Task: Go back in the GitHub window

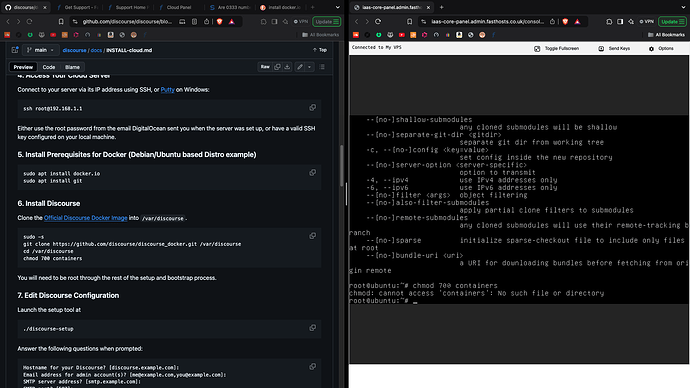Action: (8, 22)
